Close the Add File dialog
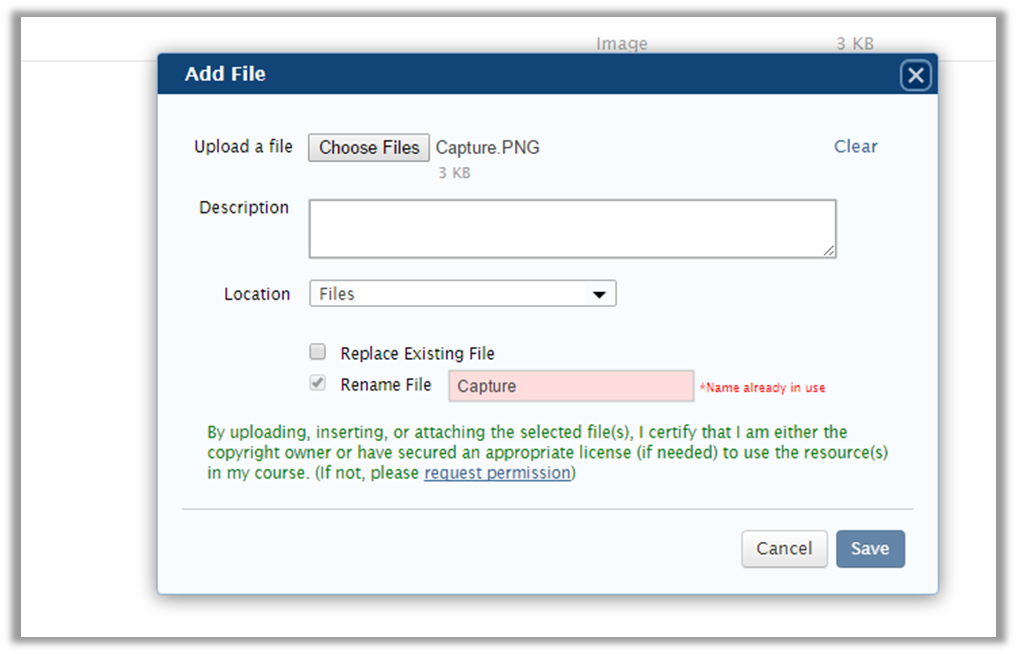The height and width of the screenshot is (654, 1017). [x=915, y=74]
